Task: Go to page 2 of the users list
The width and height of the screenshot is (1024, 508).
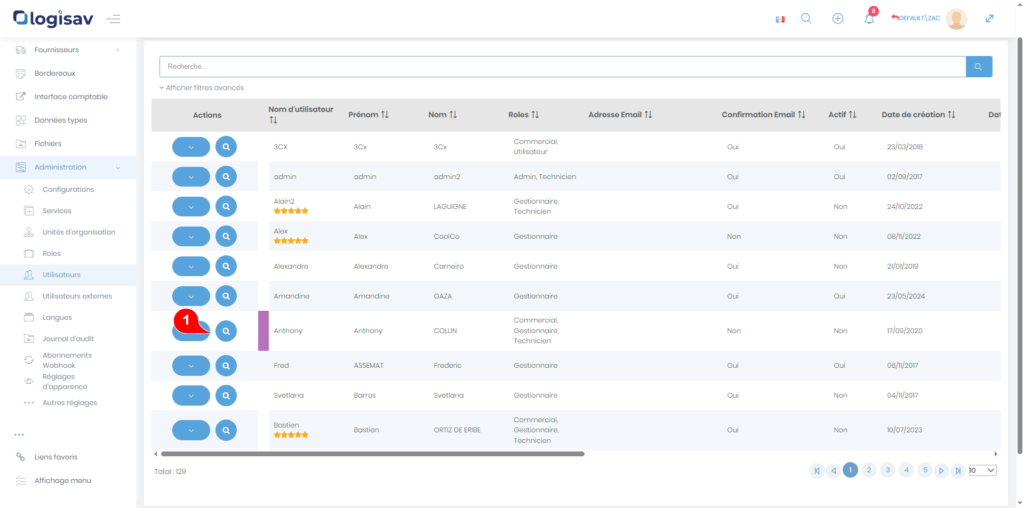Action: click(x=869, y=470)
